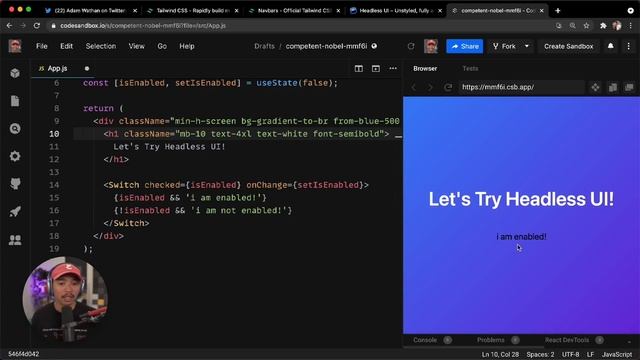640x360 pixels.
Task: Click the 'Let's Try Headless UI!' heading in preview
Action: pos(521,200)
